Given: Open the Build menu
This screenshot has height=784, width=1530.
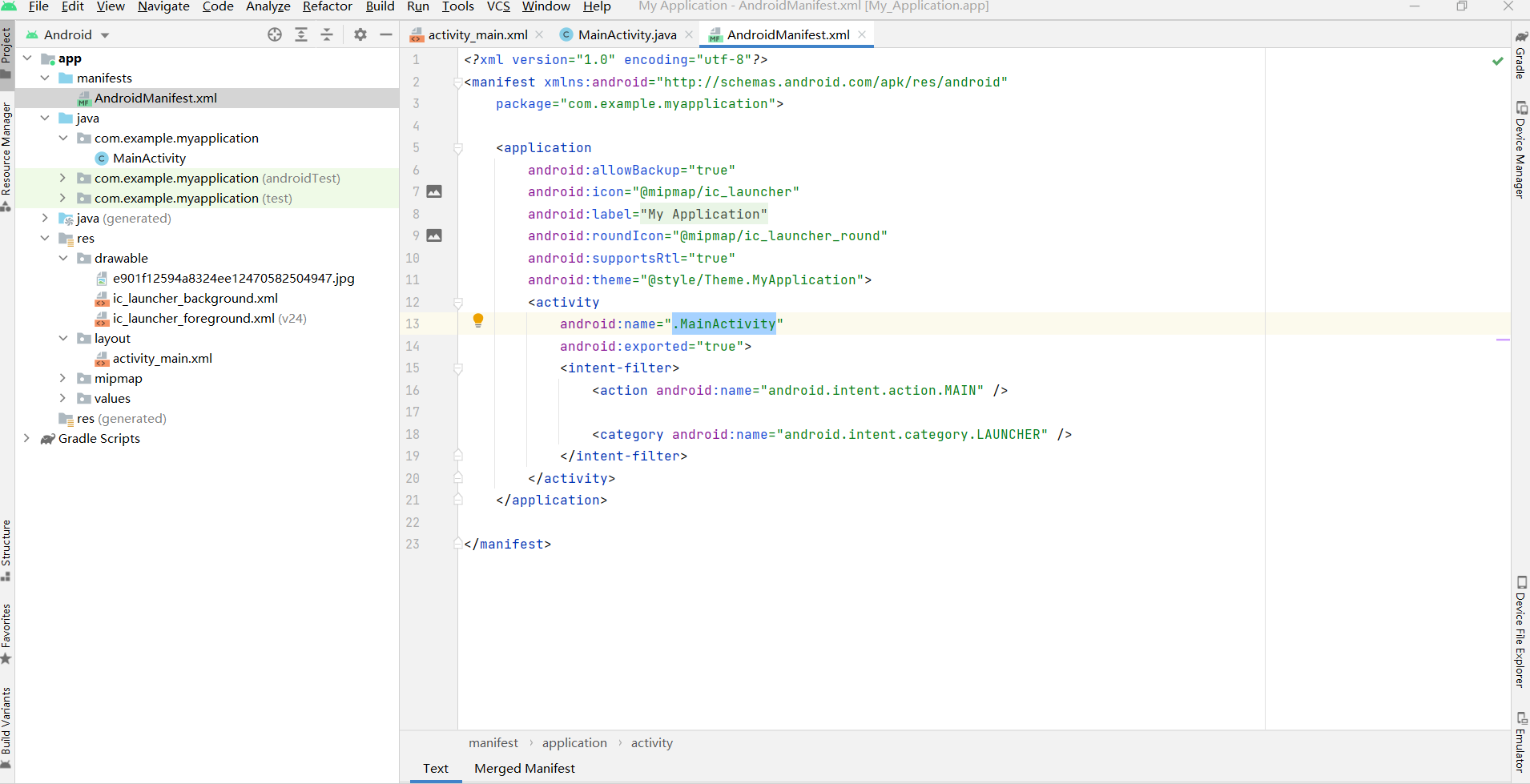Looking at the screenshot, I should (380, 6).
